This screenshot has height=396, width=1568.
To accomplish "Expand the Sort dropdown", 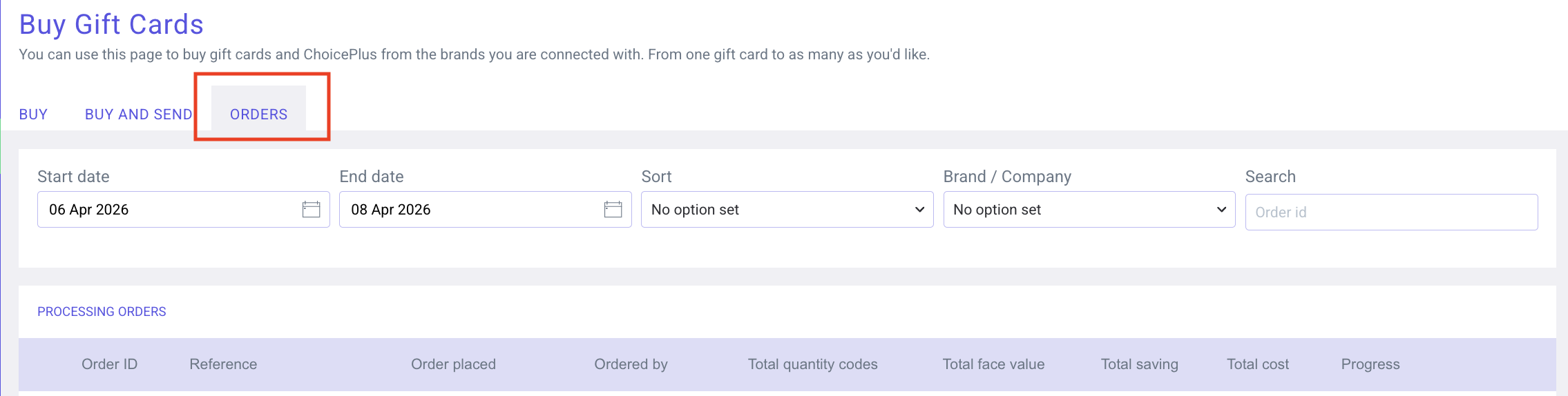I will tap(787, 210).
